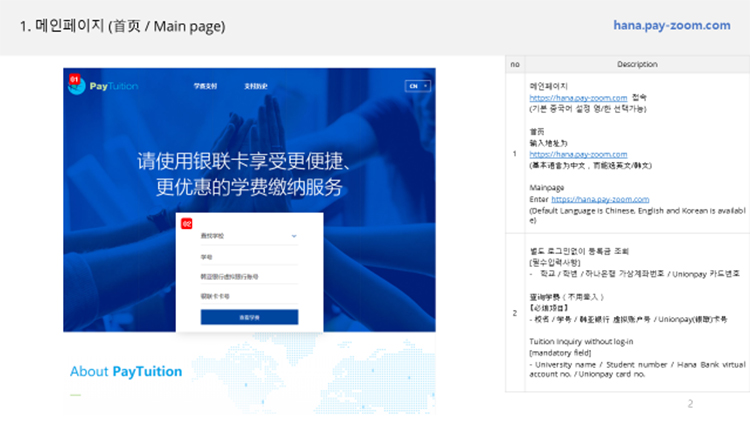
Task: Click the Chinese hero headline text
Action: pyautogui.click(x=249, y=174)
